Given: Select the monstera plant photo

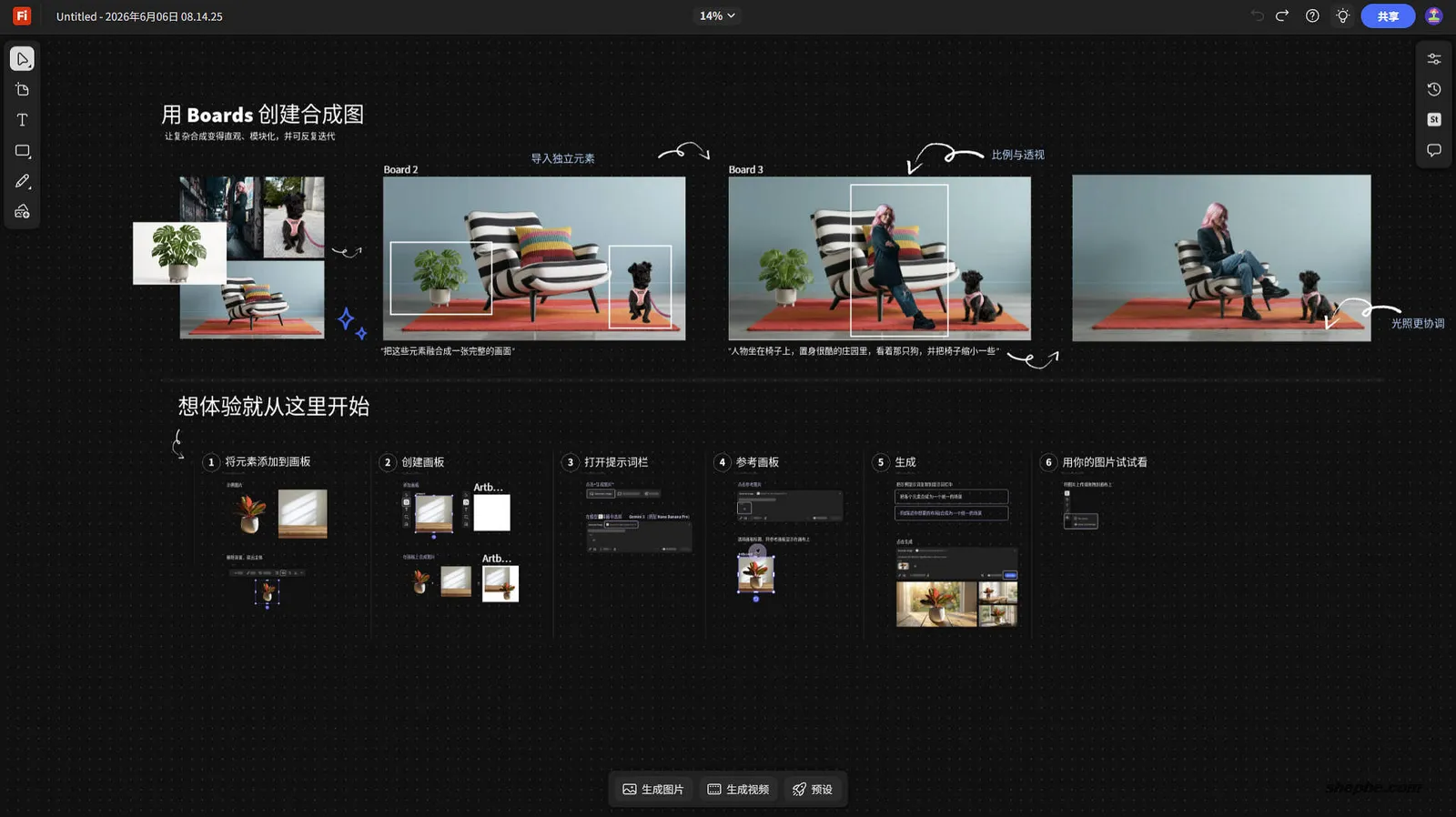Looking at the screenshot, I should (179, 253).
